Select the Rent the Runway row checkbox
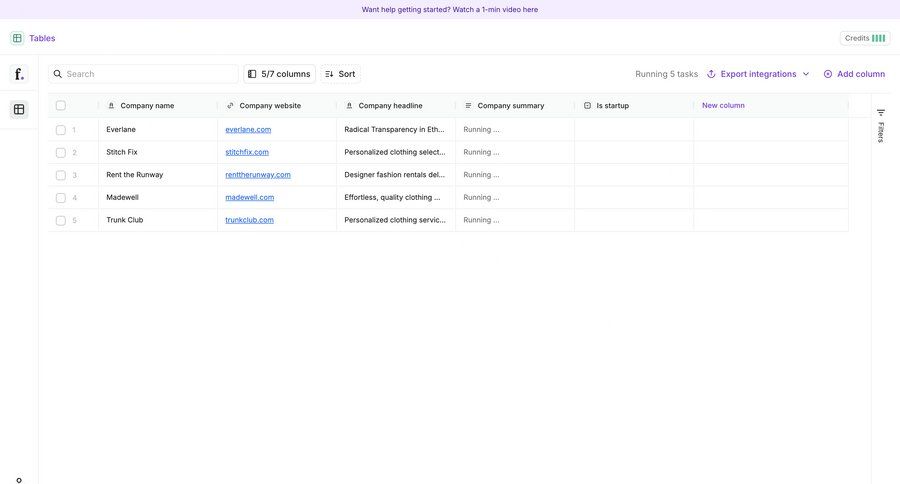This screenshot has width=900, height=484. 61,175
